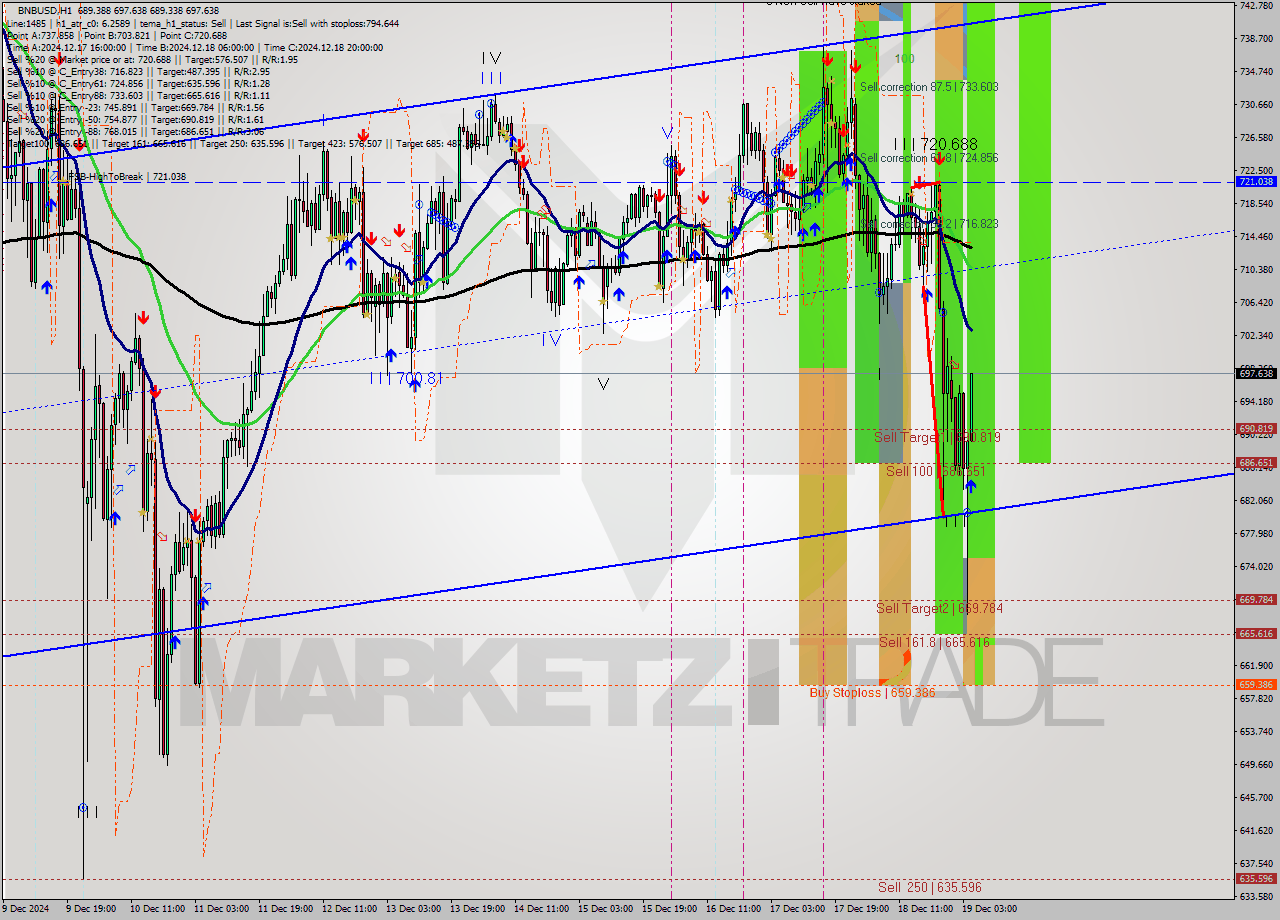The height and width of the screenshot is (920, 1280).
Task: Click the '15 Dec 19:00' time axis label
Action: tap(669, 909)
